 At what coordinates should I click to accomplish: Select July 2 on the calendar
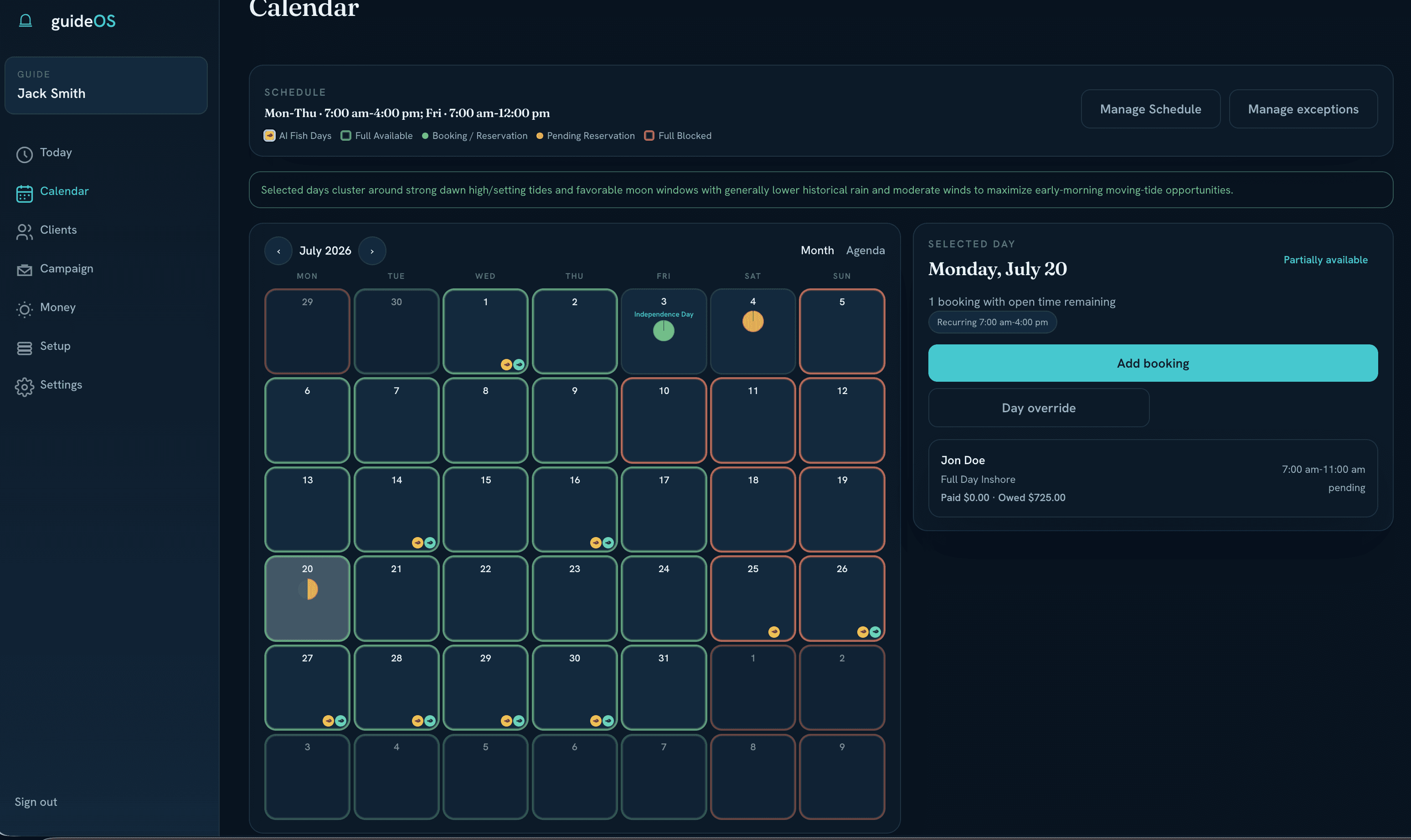point(574,331)
